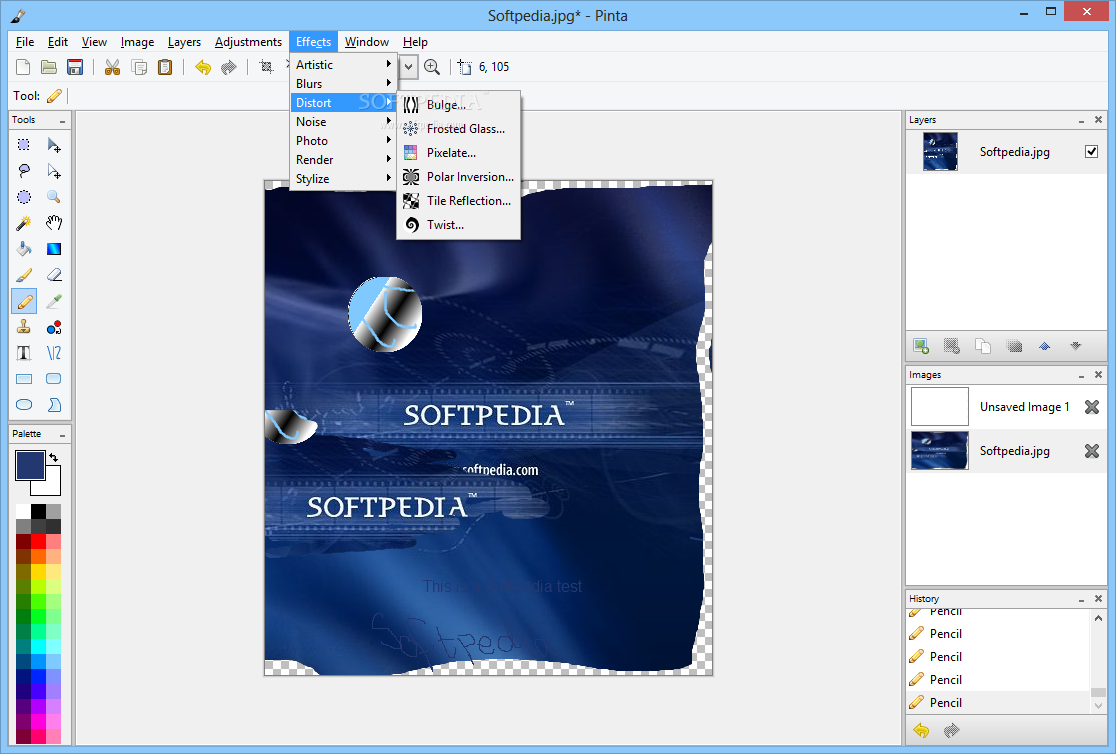
Task: Select the Gradient tool
Action: (53, 249)
